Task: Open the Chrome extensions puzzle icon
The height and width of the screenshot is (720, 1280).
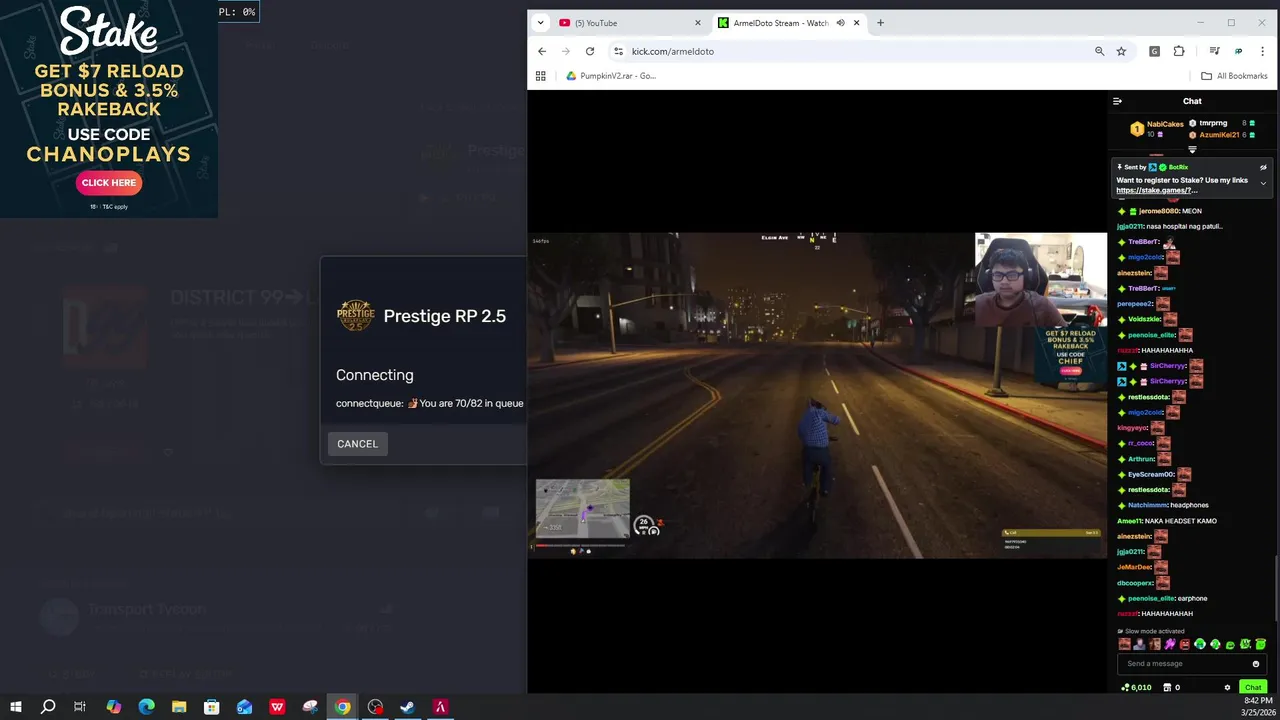Action: [1179, 51]
